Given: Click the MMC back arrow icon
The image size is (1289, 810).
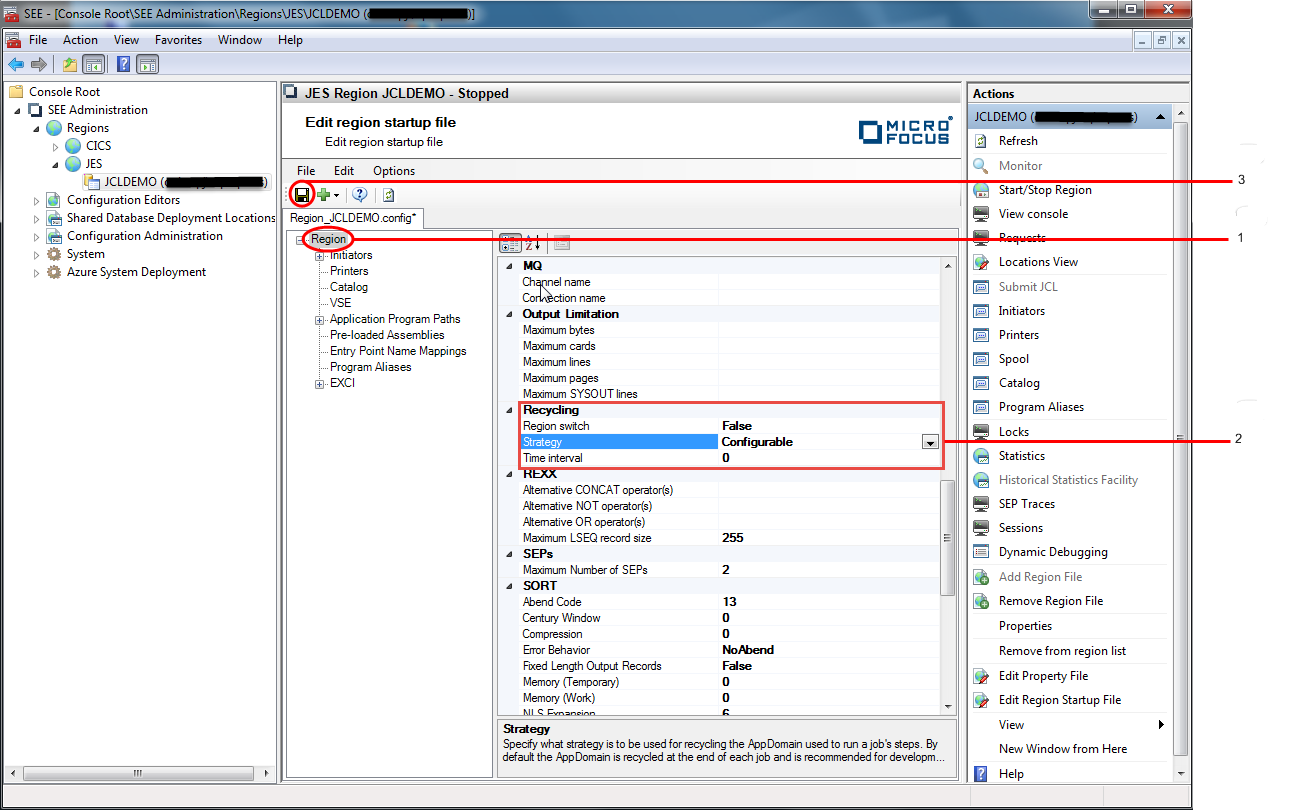Looking at the screenshot, I should click(16, 65).
